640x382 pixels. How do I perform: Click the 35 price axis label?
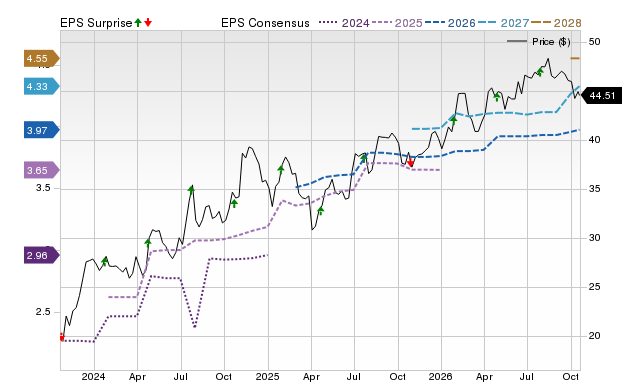point(594,189)
